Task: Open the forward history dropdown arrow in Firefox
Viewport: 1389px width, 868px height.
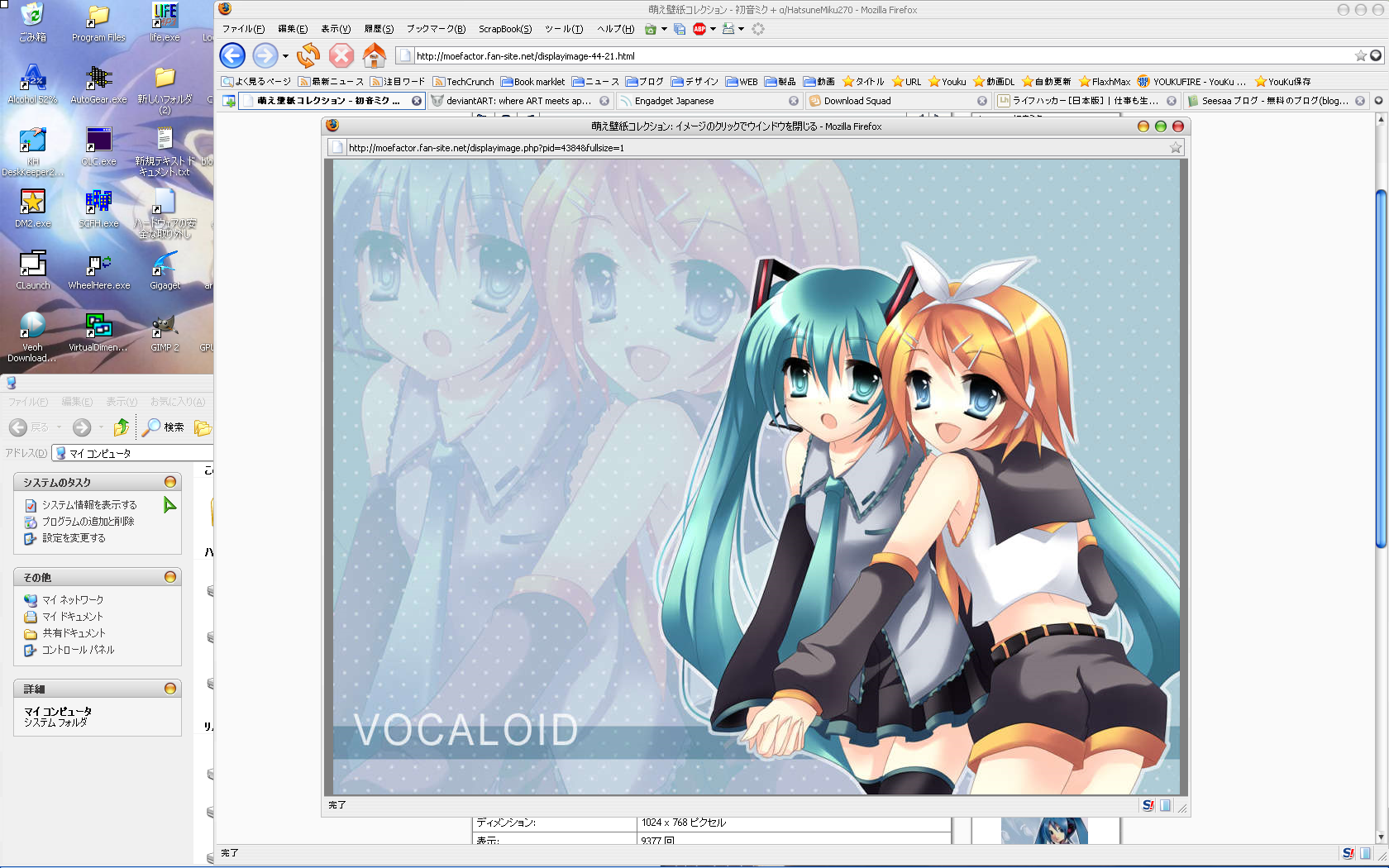Action: pos(285,56)
